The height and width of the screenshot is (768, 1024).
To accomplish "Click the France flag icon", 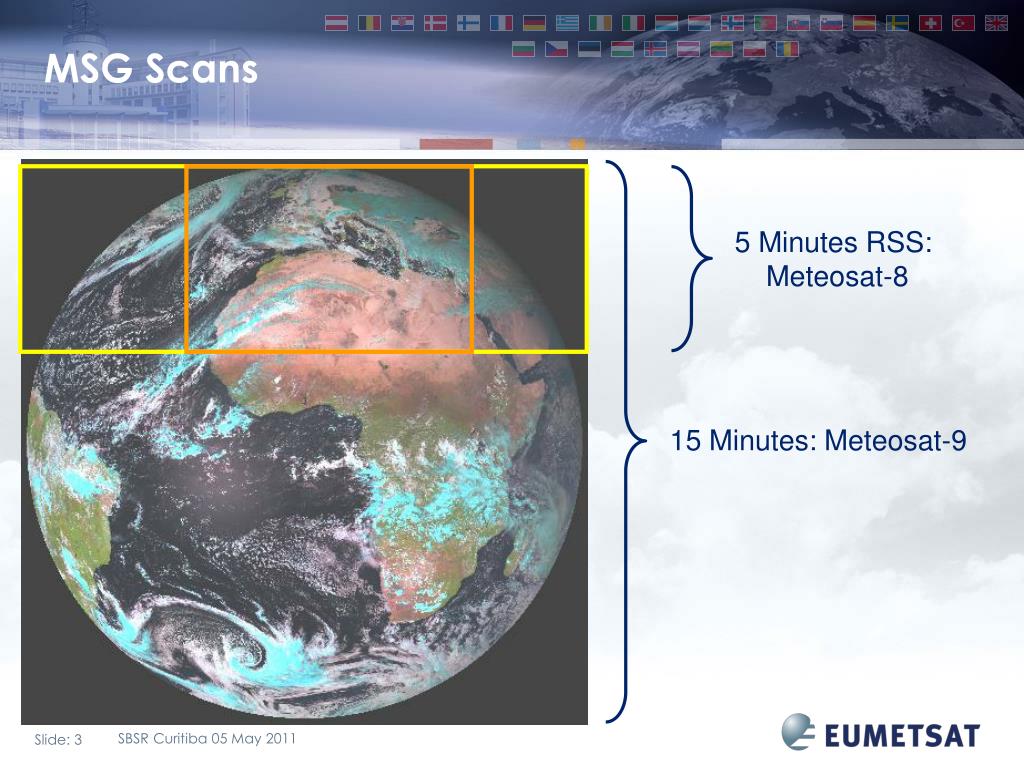I will [501, 24].
